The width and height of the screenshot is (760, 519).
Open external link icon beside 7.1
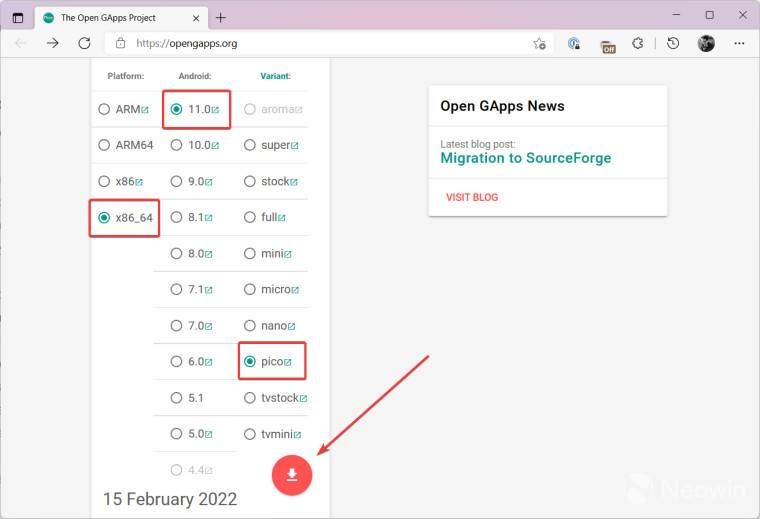pyautogui.click(x=208, y=290)
